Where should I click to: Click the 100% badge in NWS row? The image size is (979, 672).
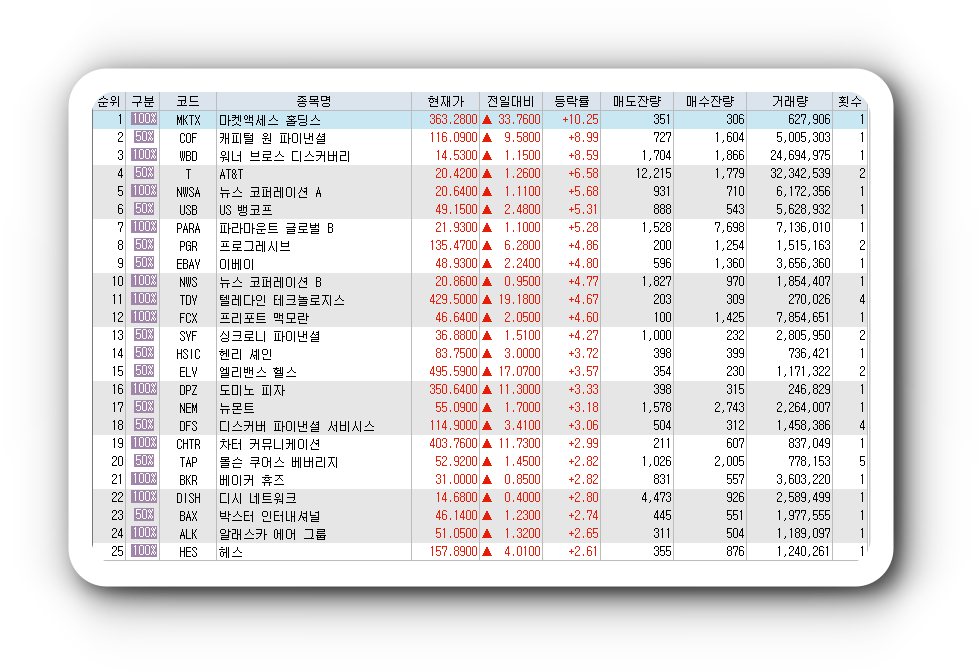point(144,280)
